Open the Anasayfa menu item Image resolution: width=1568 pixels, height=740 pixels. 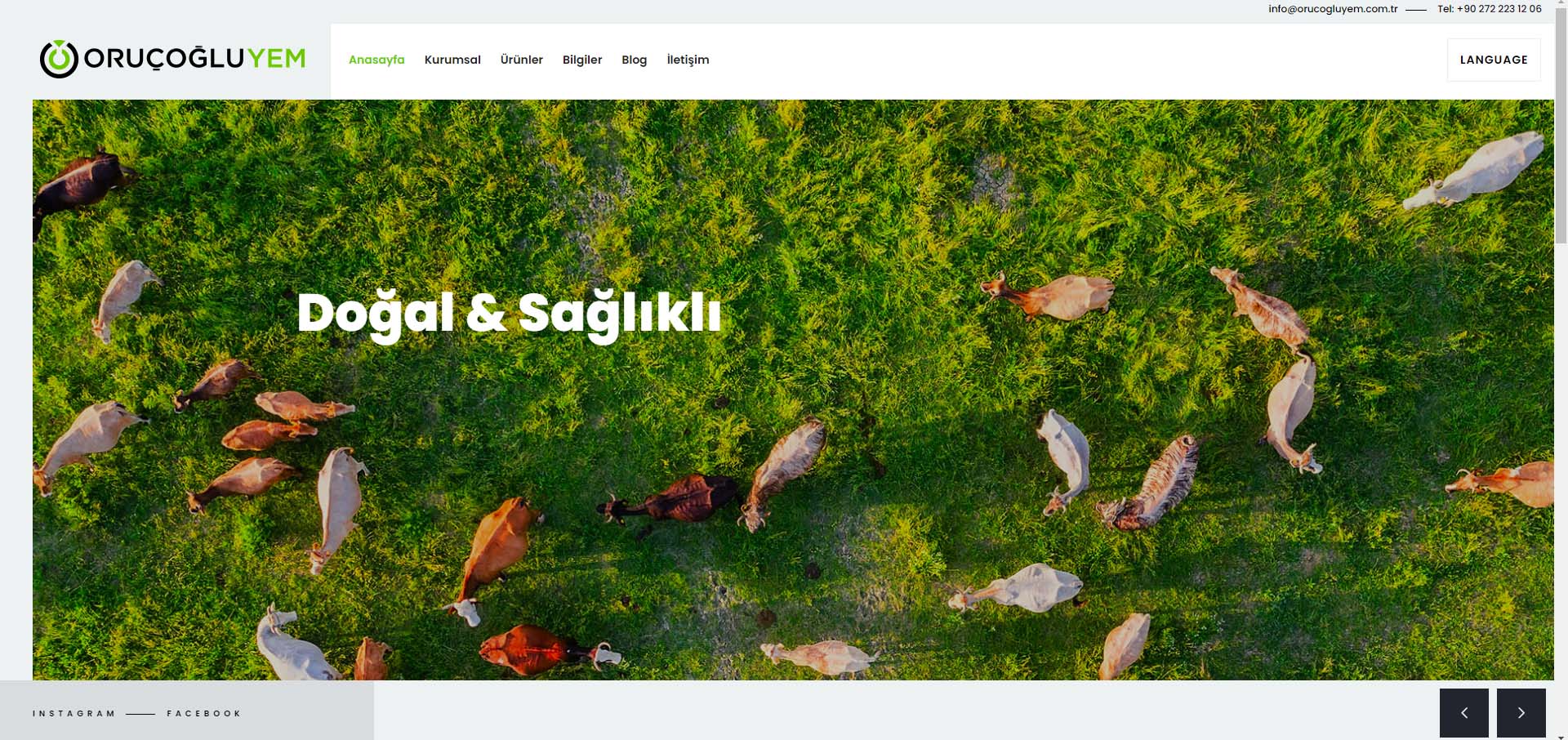tap(376, 60)
